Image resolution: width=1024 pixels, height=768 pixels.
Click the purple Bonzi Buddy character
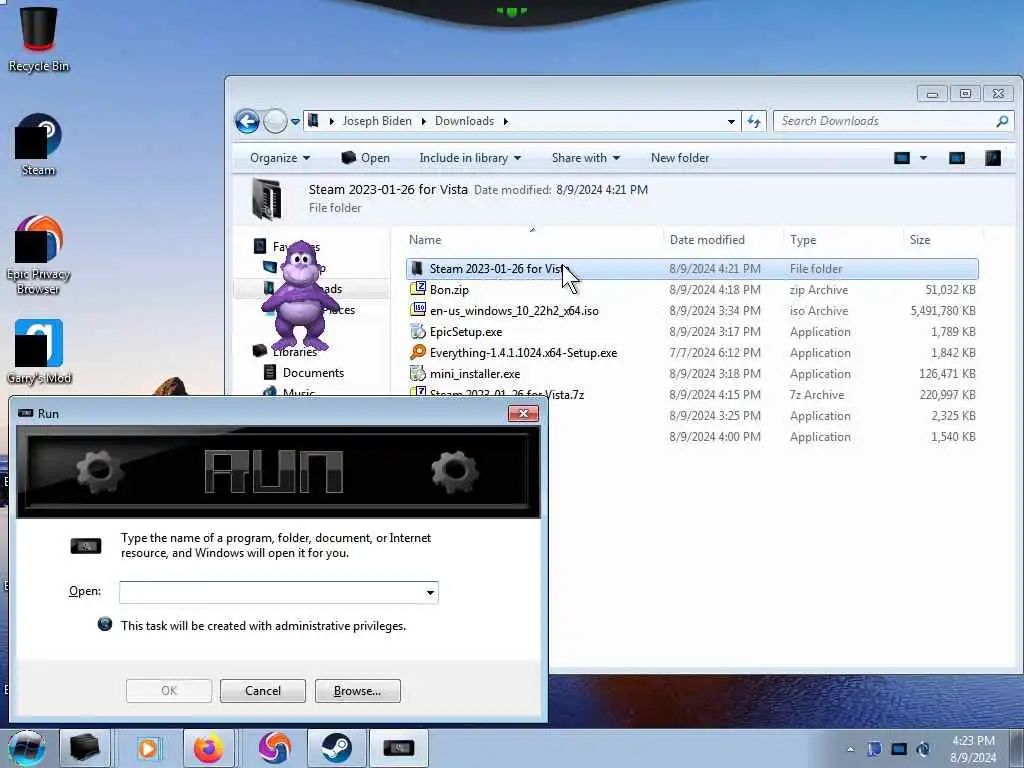300,297
